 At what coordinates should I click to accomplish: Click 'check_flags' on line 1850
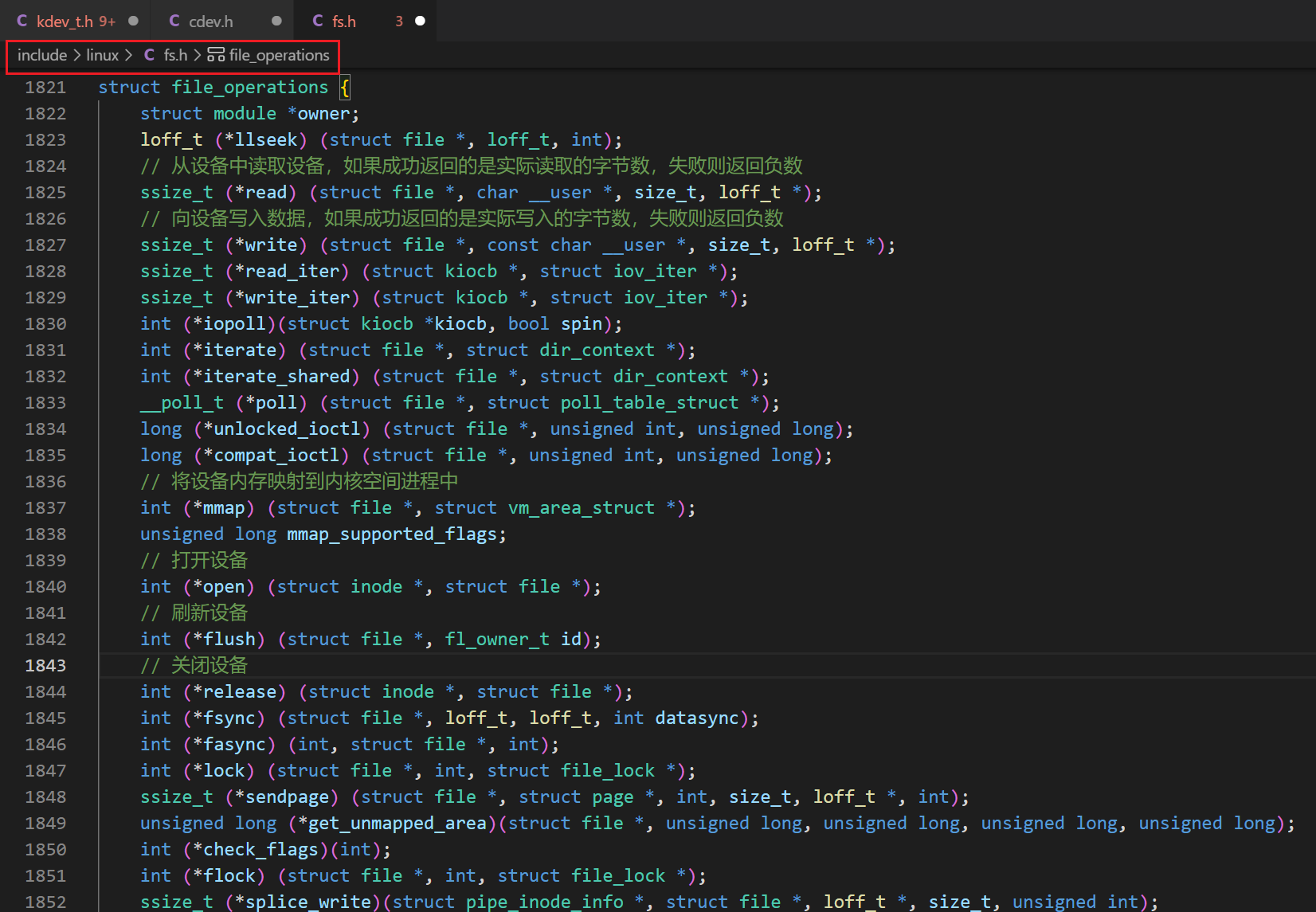pyautogui.click(x=260, y=850)
